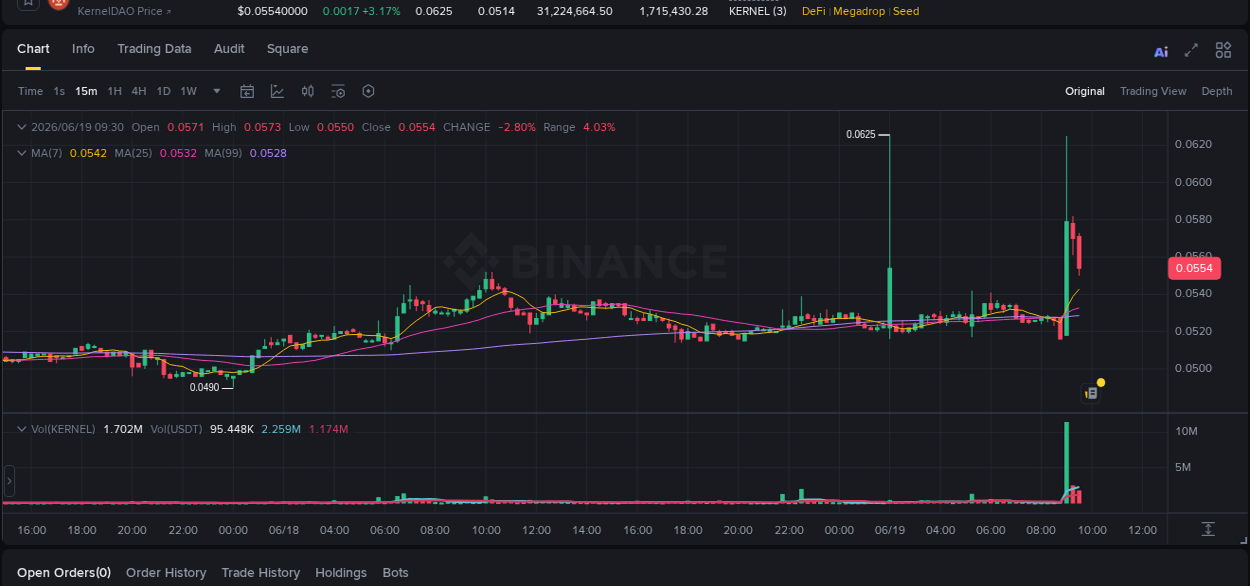The height and width of the screenshot is (586, 1250).
Task: Collapse the Vol(KERNEL) legend row
Action: [x=22, y=429]
